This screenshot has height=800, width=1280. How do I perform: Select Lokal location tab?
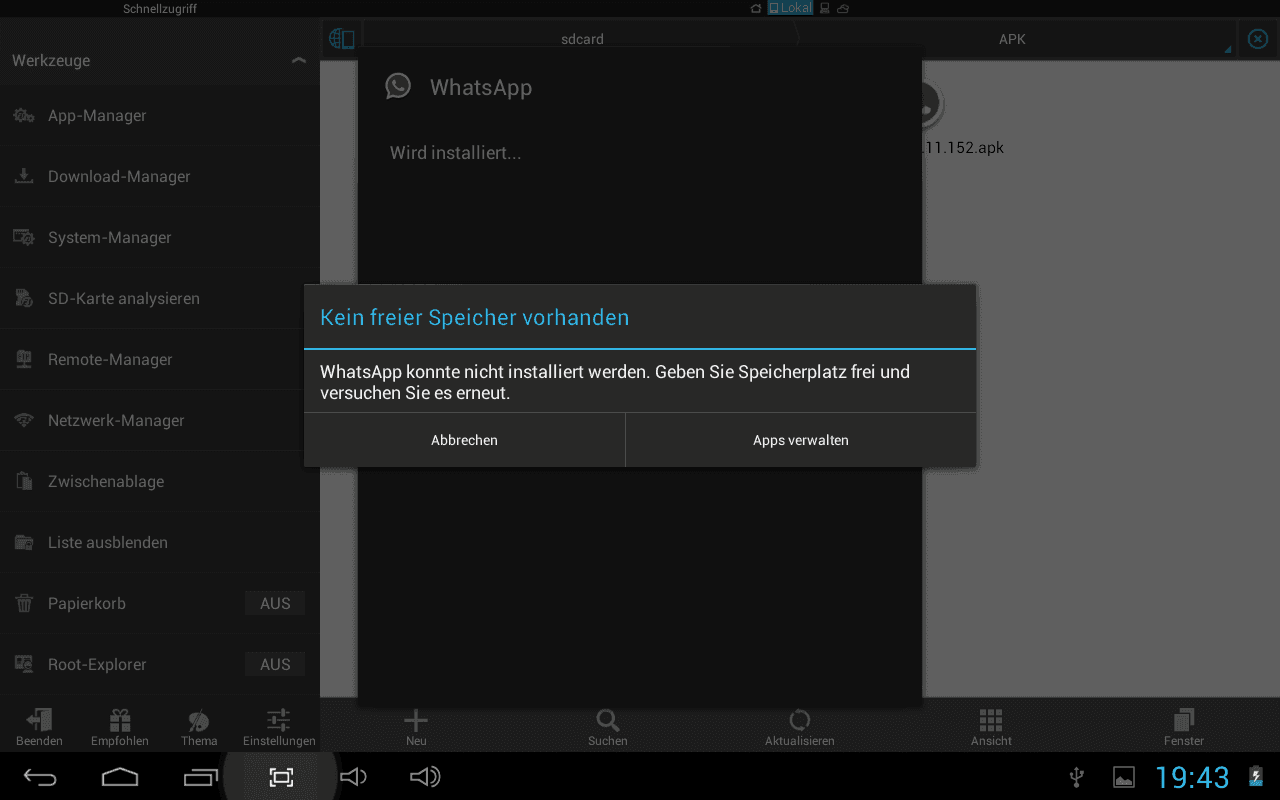click(x=790, y=9)
